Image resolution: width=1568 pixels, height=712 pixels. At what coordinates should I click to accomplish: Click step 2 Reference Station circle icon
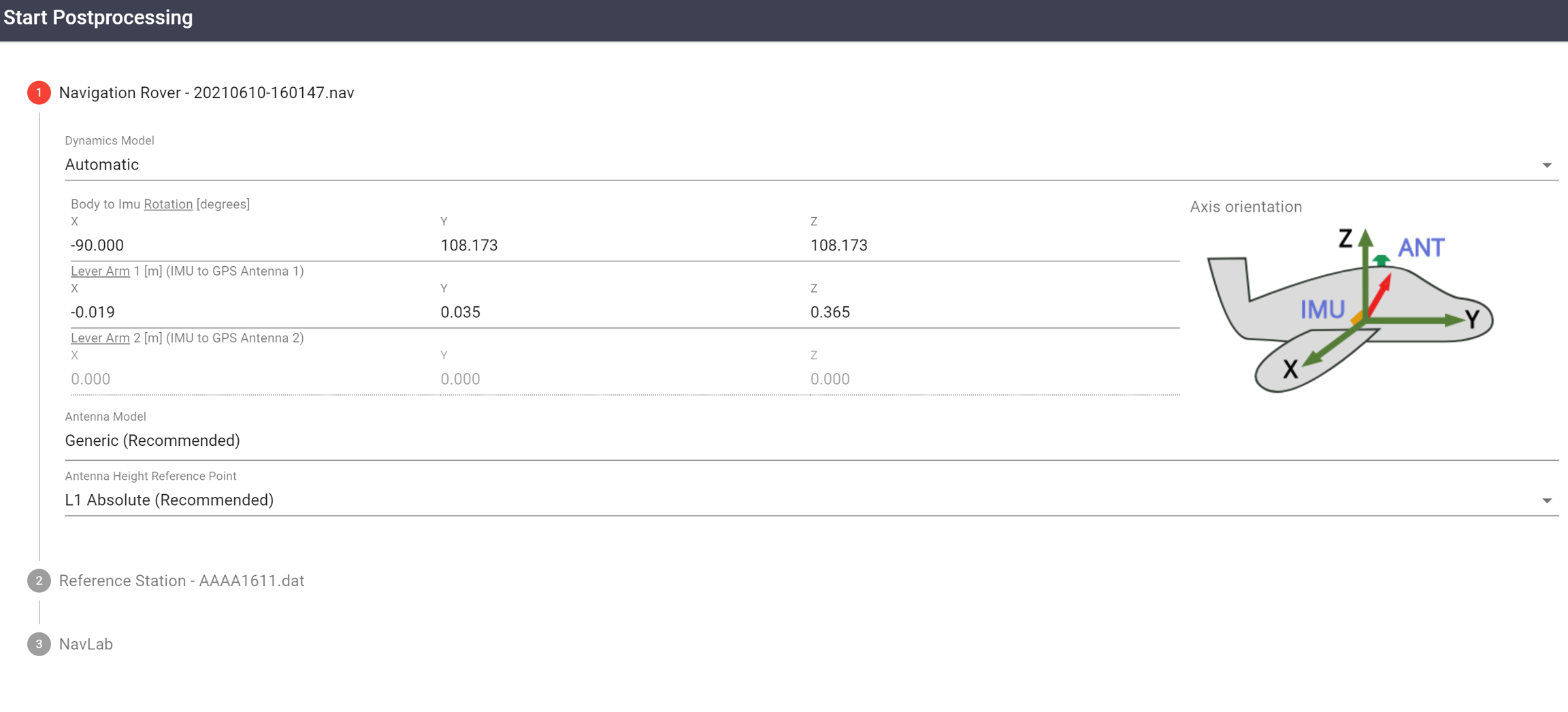(x=39, y=581)
